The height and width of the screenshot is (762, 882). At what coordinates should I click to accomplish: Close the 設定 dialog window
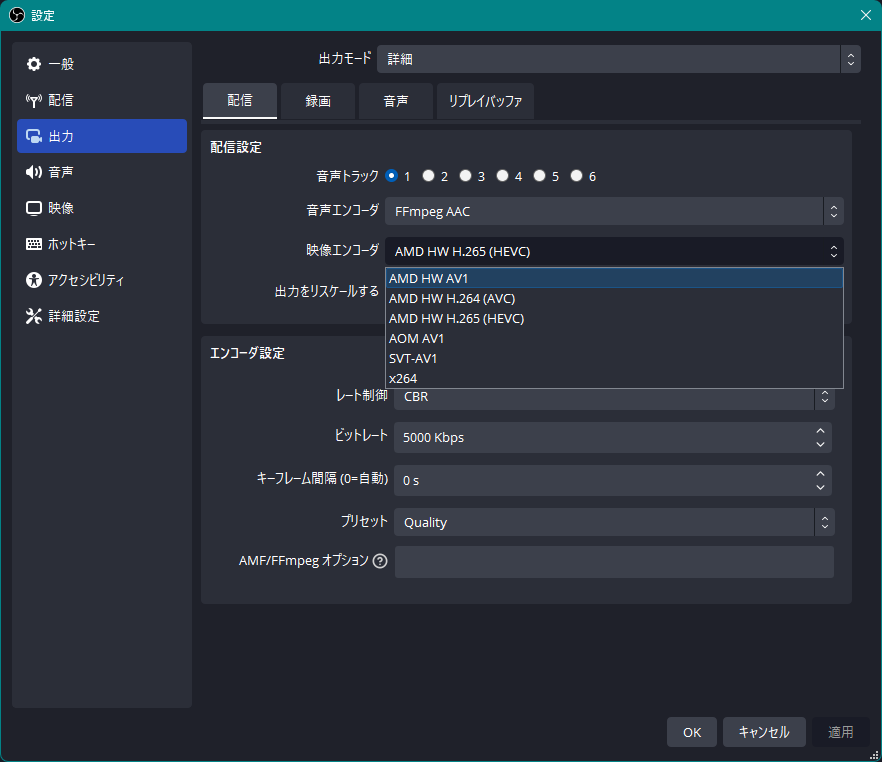(866, 15)
